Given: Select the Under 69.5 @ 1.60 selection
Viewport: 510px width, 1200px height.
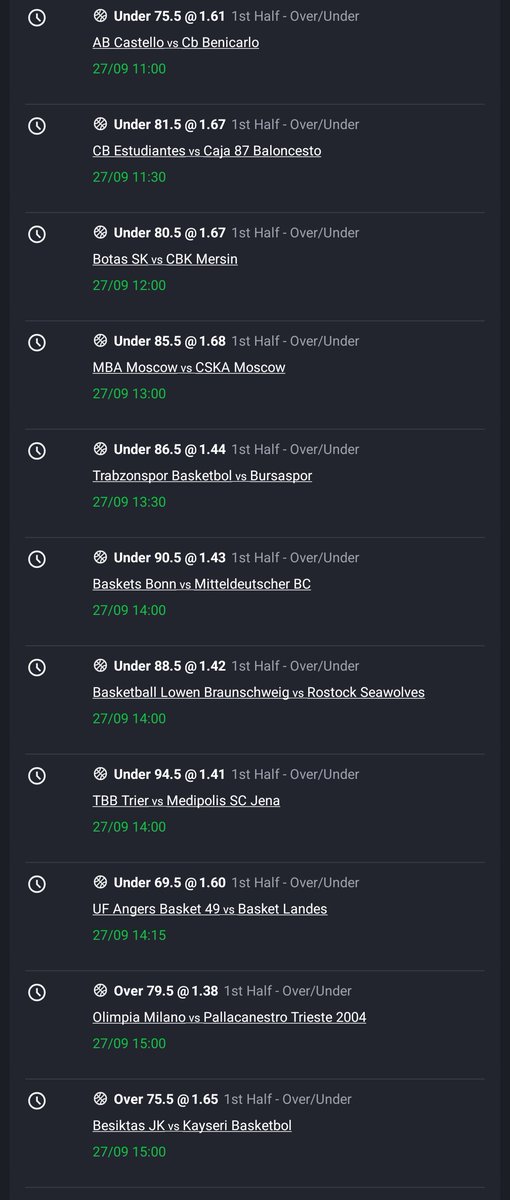Looking at the screenshot, I should (x=170, y=882).
